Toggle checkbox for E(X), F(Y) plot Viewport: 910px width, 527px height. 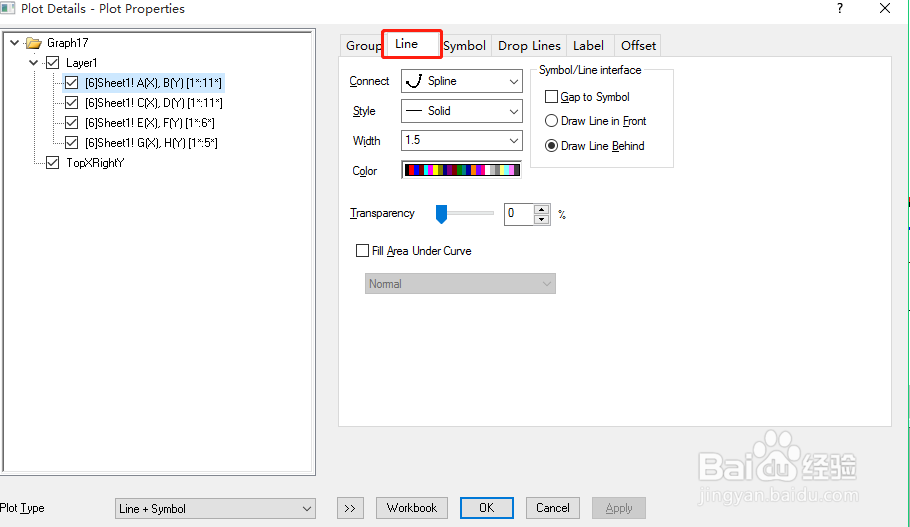tap(71, 123)
